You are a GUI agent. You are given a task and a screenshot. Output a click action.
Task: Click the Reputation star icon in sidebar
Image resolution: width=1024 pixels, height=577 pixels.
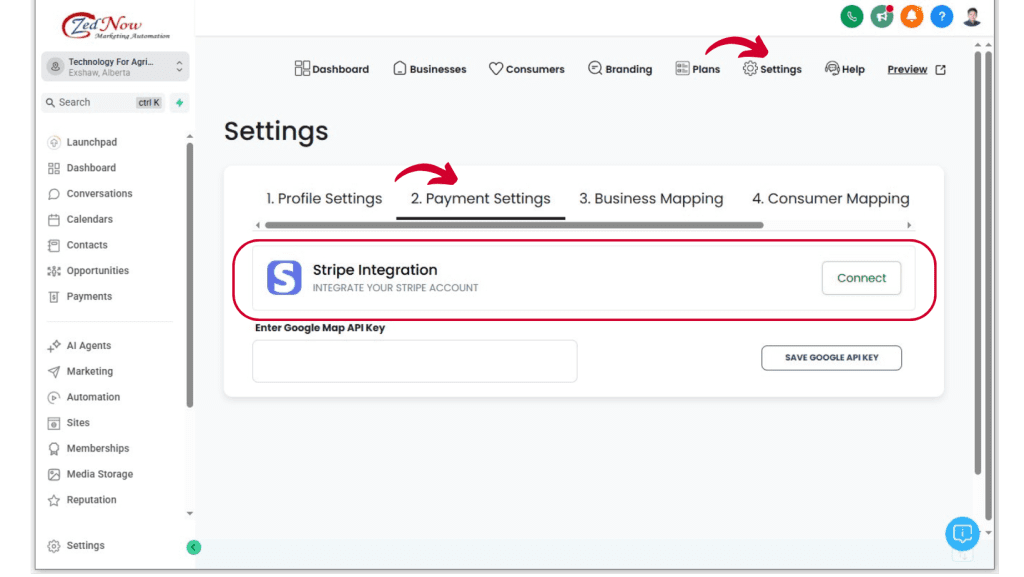click(54, 499)
